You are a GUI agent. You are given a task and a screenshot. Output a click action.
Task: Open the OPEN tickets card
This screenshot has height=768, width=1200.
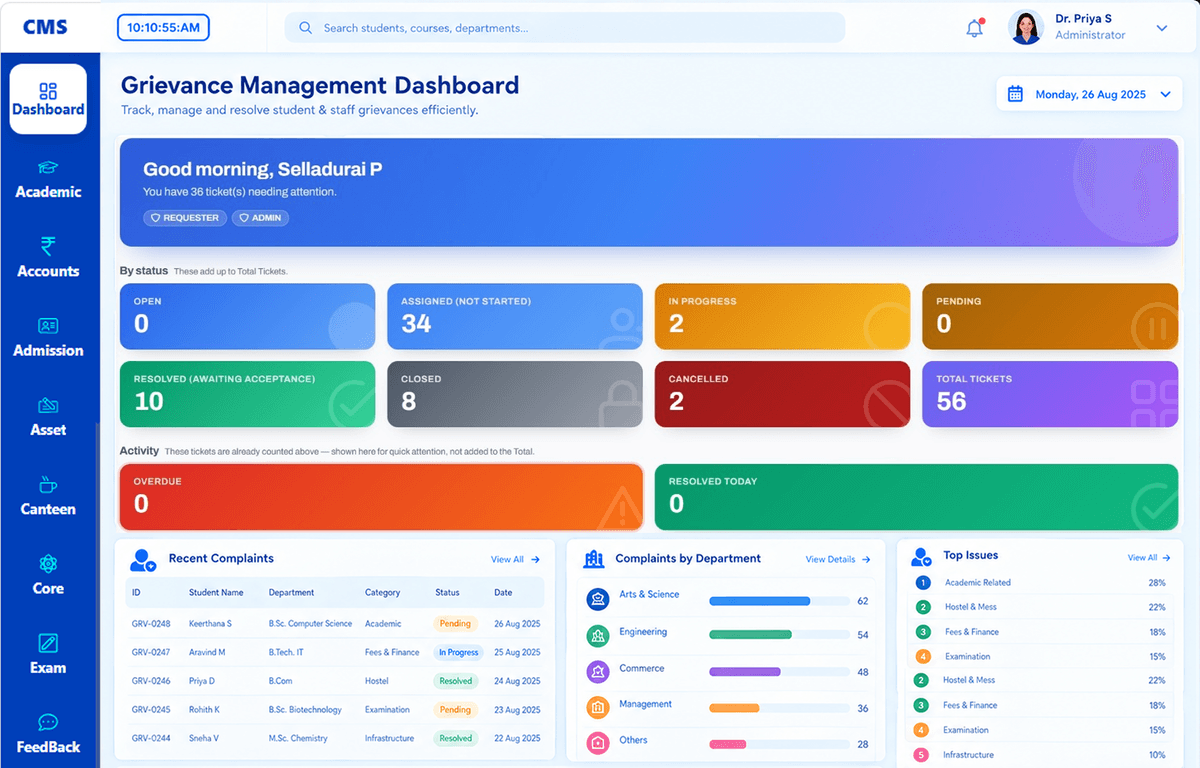(x=247, y=316)
